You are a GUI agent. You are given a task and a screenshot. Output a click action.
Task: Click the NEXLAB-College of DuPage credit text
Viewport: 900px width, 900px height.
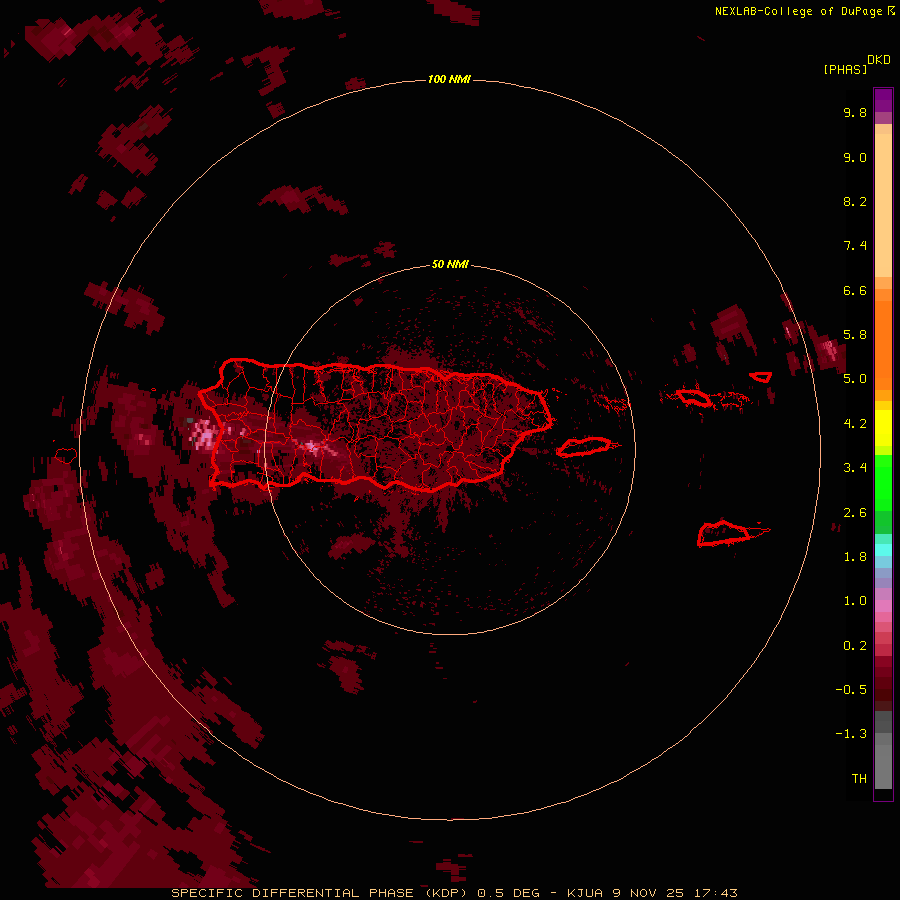point(805,11)
